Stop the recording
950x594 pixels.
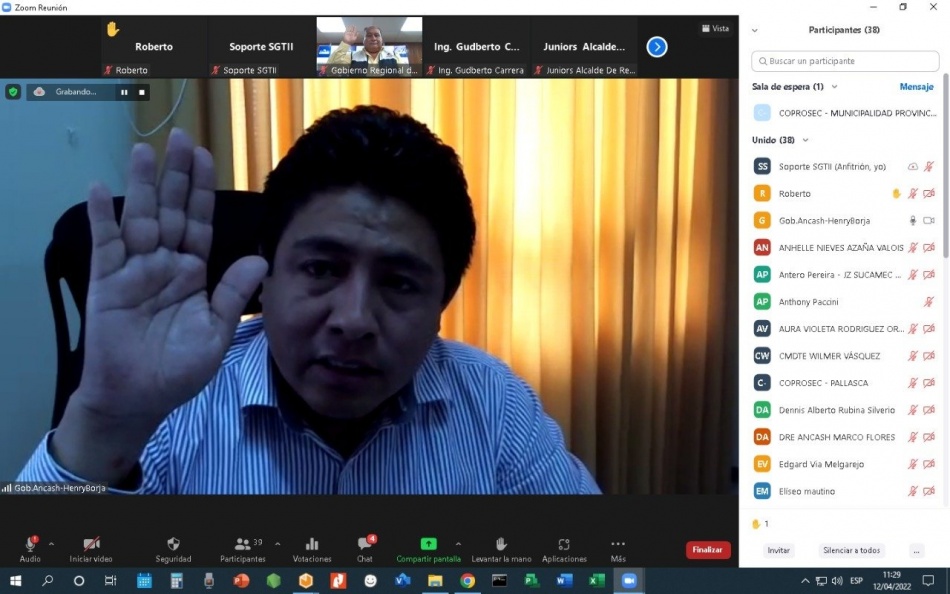(142, 92)
